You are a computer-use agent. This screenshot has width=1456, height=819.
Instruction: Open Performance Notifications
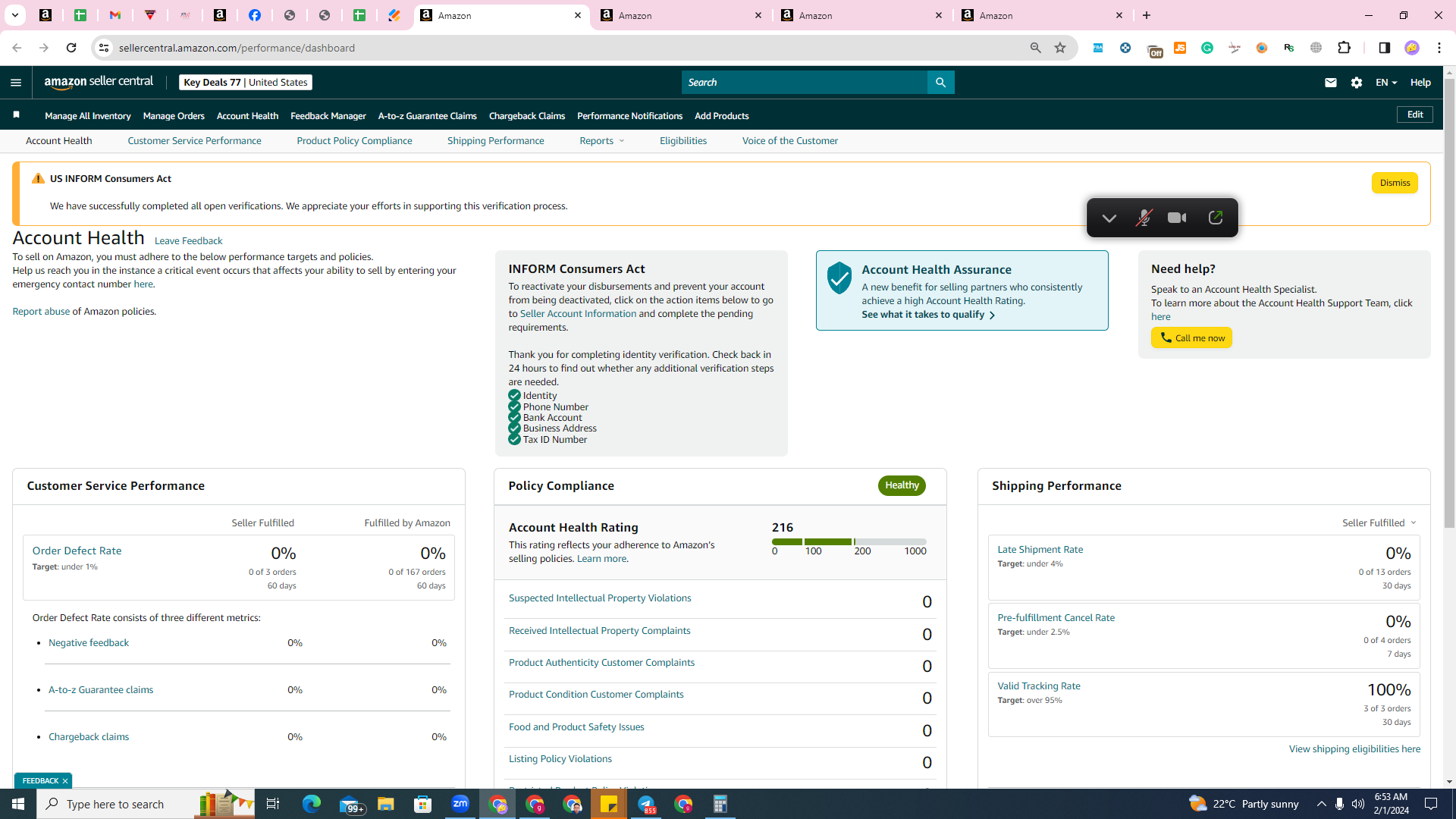(630, 116)
